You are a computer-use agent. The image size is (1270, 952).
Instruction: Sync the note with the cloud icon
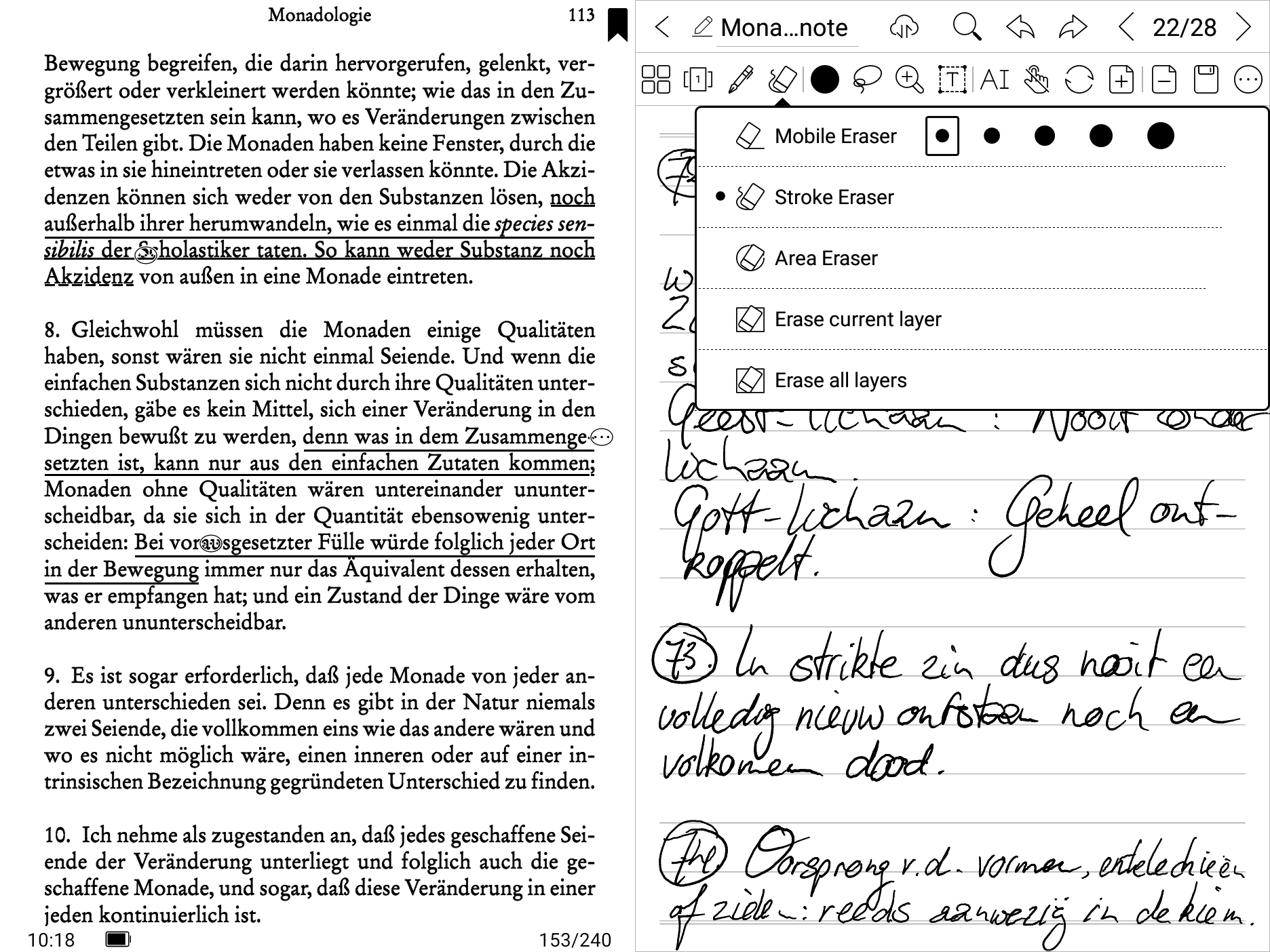[x=904, y=27]
